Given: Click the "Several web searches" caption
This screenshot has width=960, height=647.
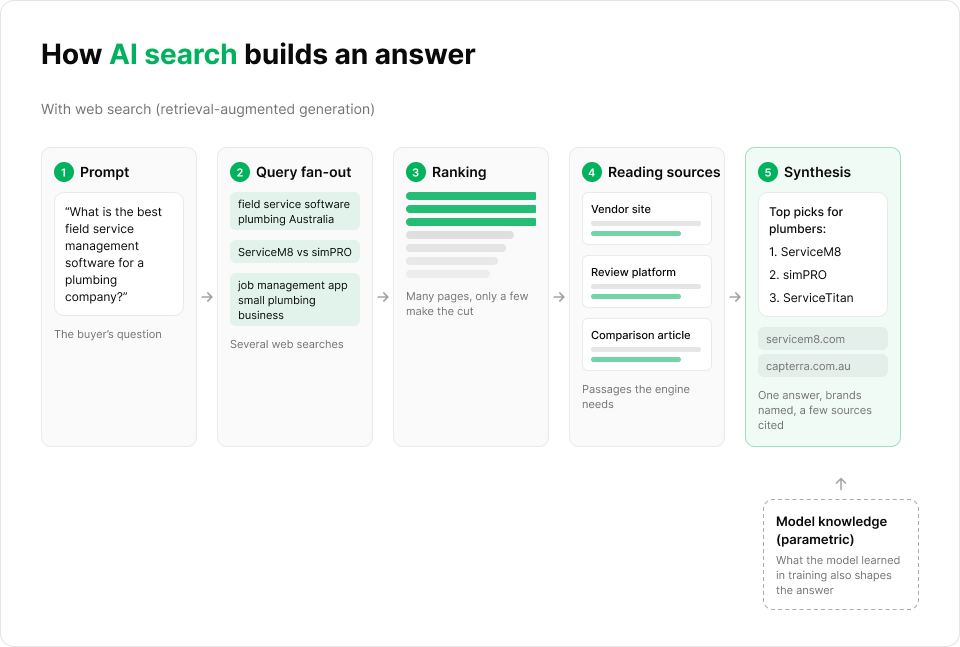Looking at the screenshot, I should point(287,344).
